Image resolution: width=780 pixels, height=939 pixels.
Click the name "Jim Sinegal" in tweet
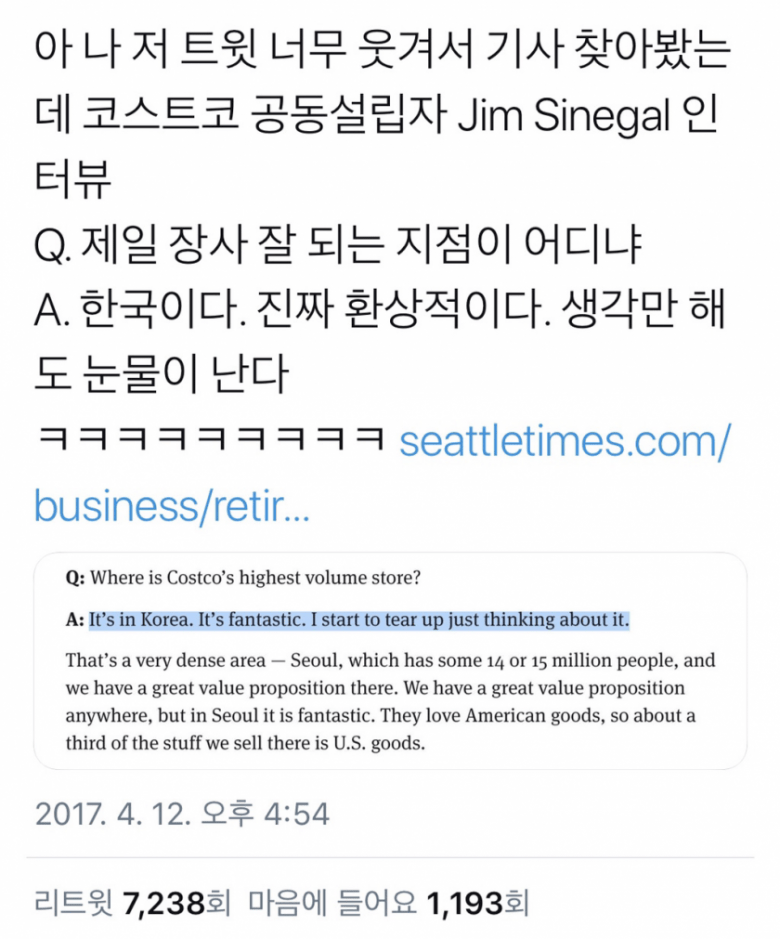point(564,114)
